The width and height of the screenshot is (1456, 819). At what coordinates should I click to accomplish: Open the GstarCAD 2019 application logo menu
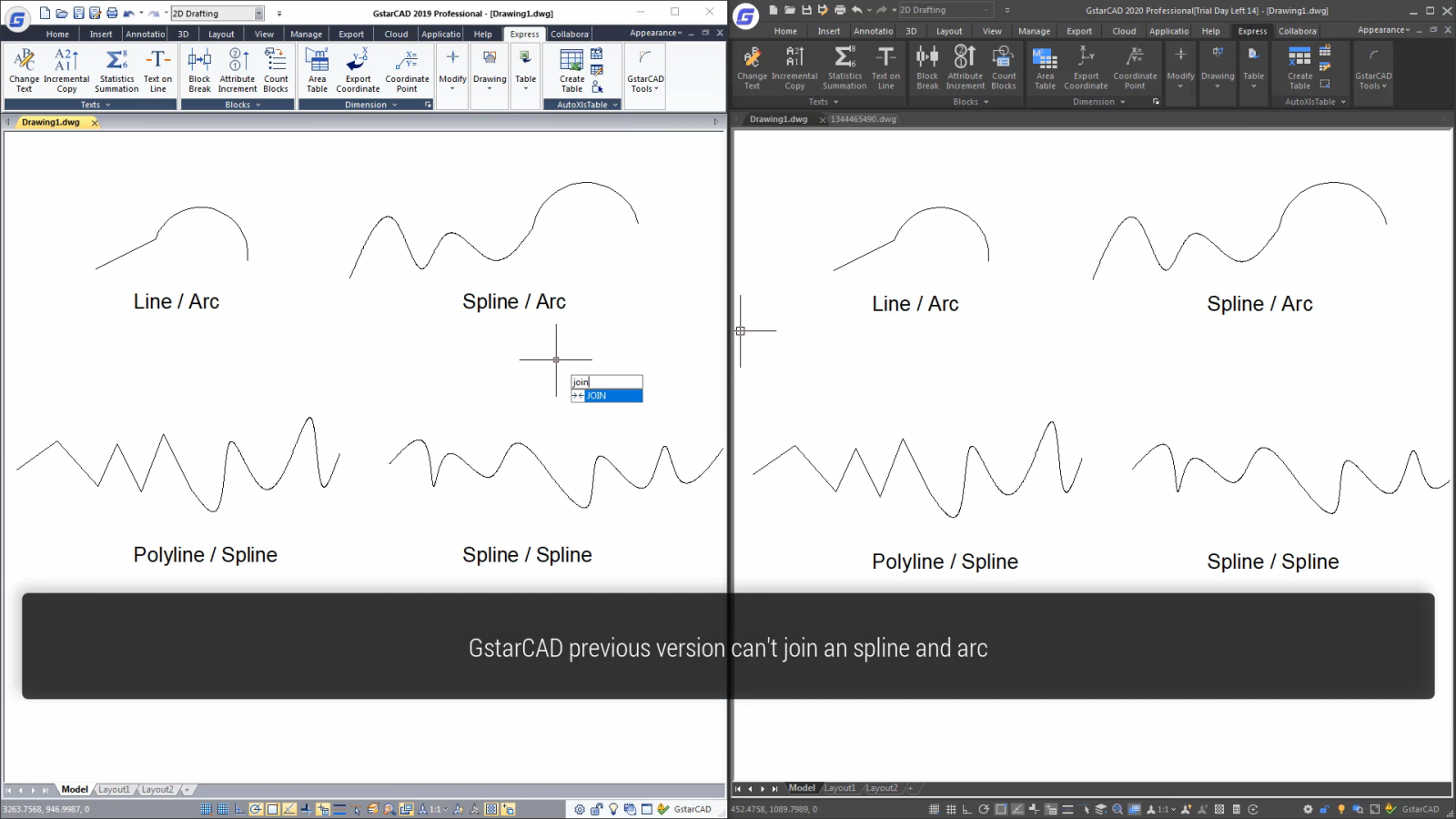click(x=17, y=18)
